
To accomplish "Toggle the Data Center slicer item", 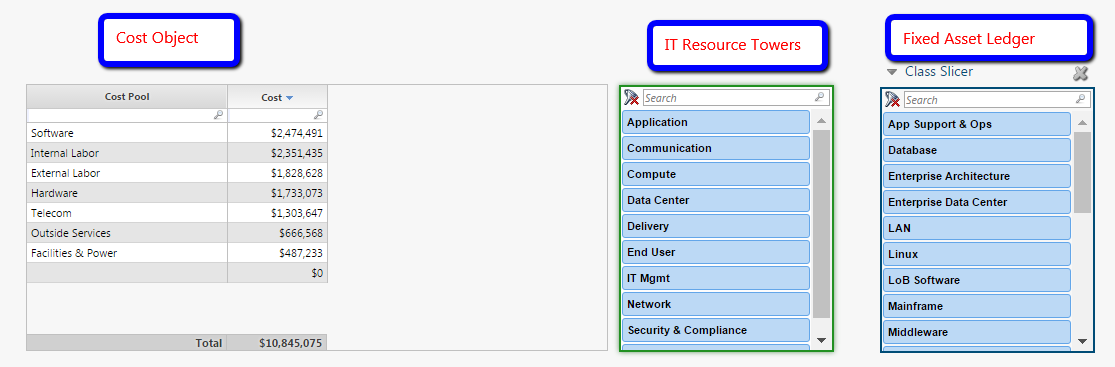I will click(716, 200).
